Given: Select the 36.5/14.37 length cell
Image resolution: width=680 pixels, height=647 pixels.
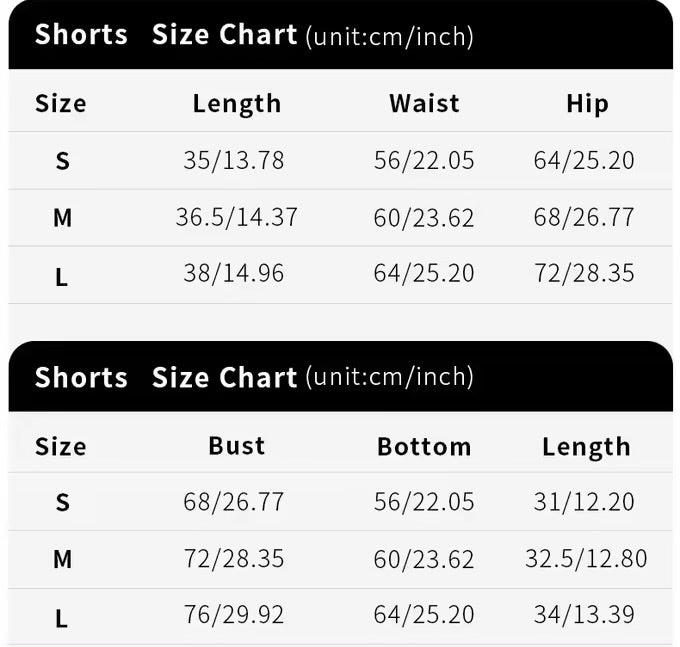Looking at the screenshot, I should [x=237, y=217].
